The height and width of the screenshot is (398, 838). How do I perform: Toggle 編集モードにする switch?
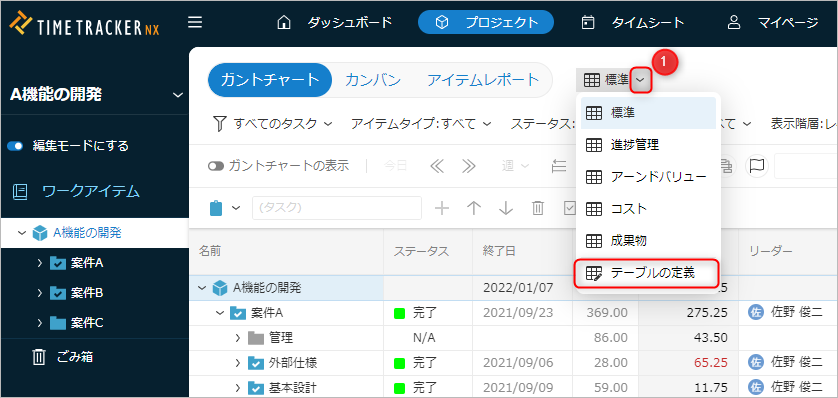(15, 146)
